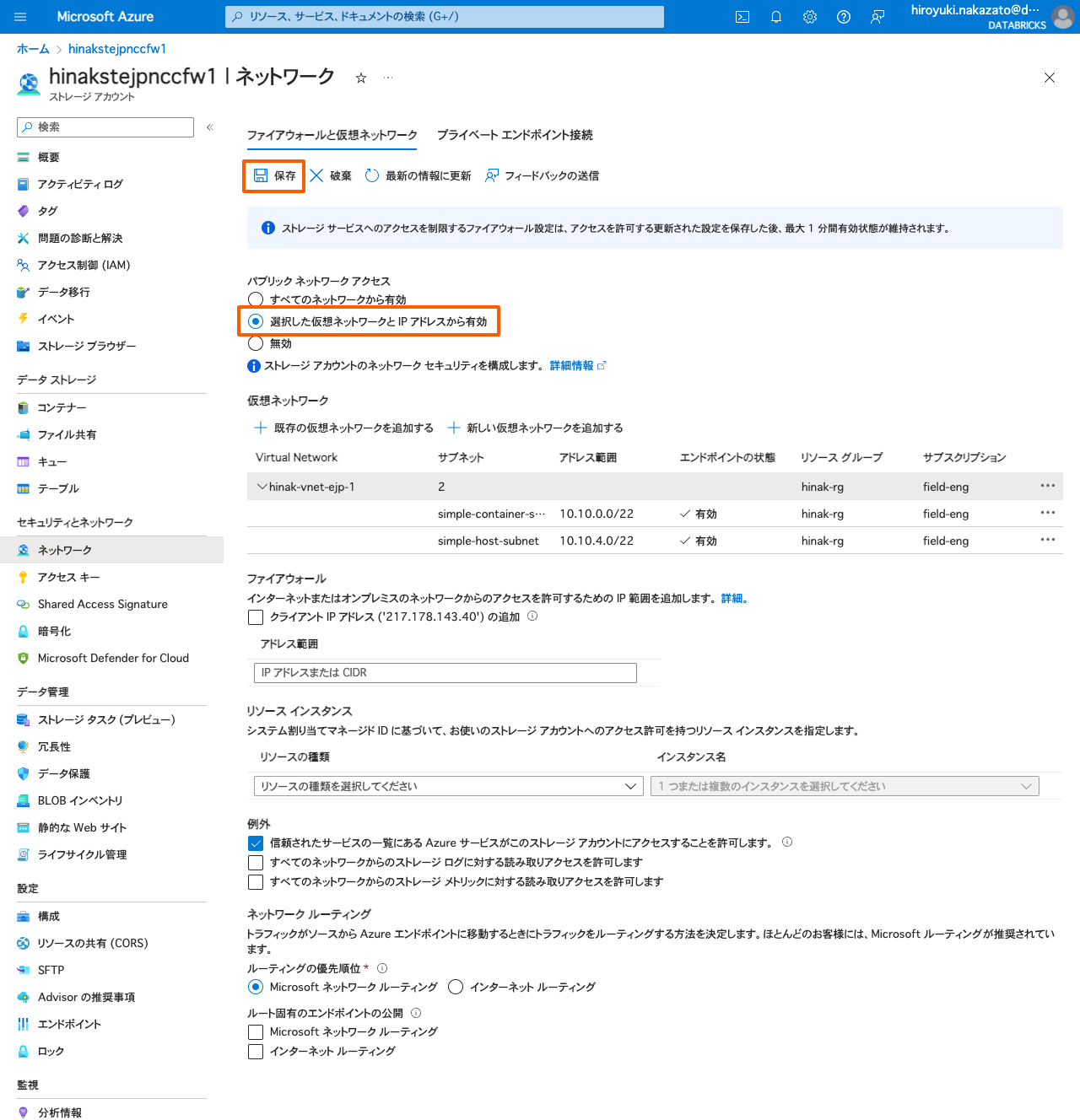Check Microsoft routing endpoint publish checkbox
Viewport: 1080px width, 1120px height.
[256, 1031]
